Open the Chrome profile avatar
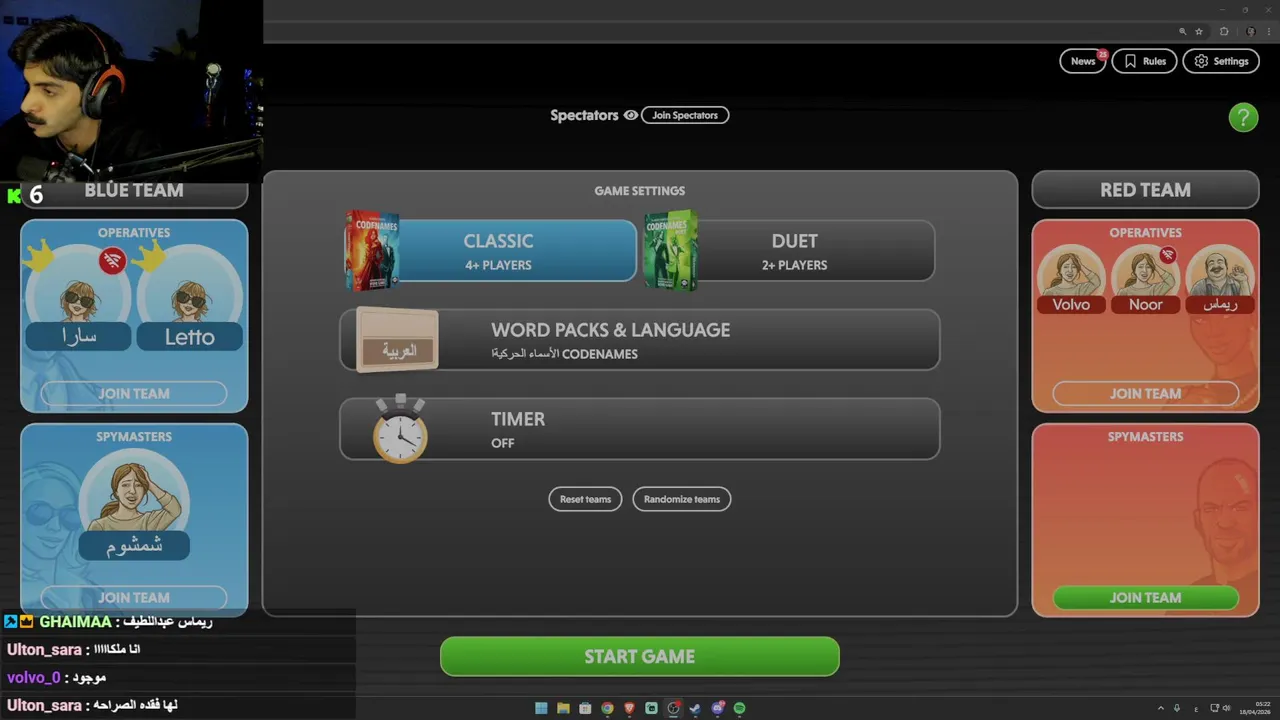Screen dimensions: 1280x720 1251,32
